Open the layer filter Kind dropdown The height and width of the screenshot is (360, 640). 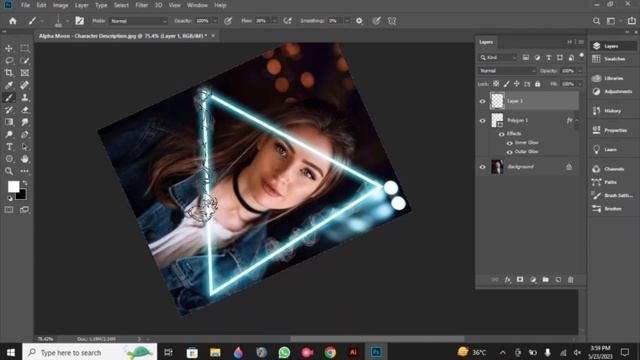tap(498, 58)
